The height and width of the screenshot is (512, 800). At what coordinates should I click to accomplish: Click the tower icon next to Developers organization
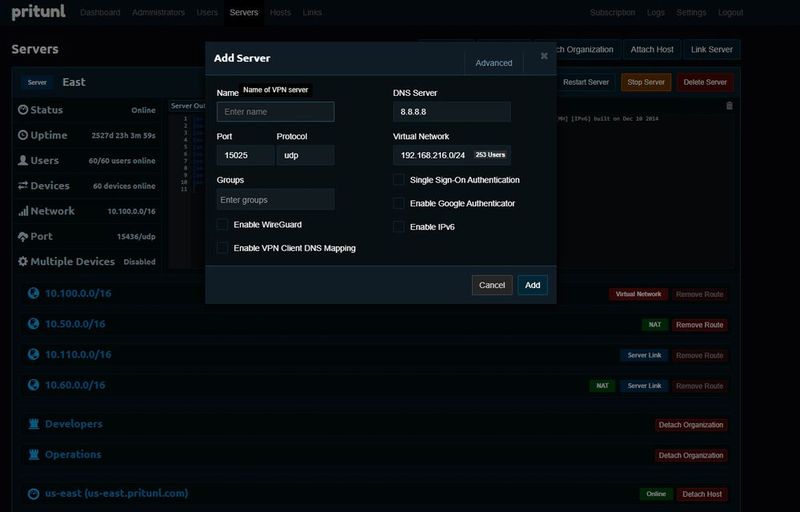point(33,424)
